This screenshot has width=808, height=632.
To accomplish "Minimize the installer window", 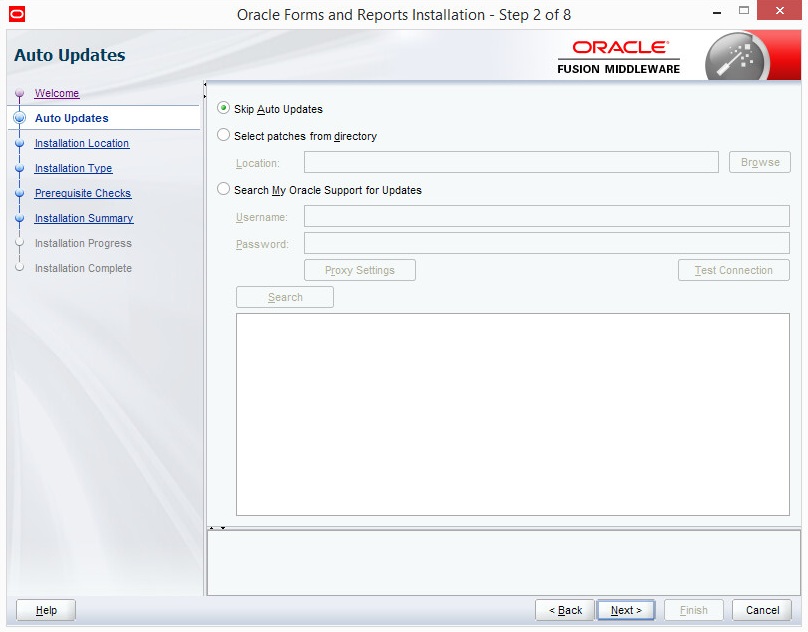I will pos(717,12).
